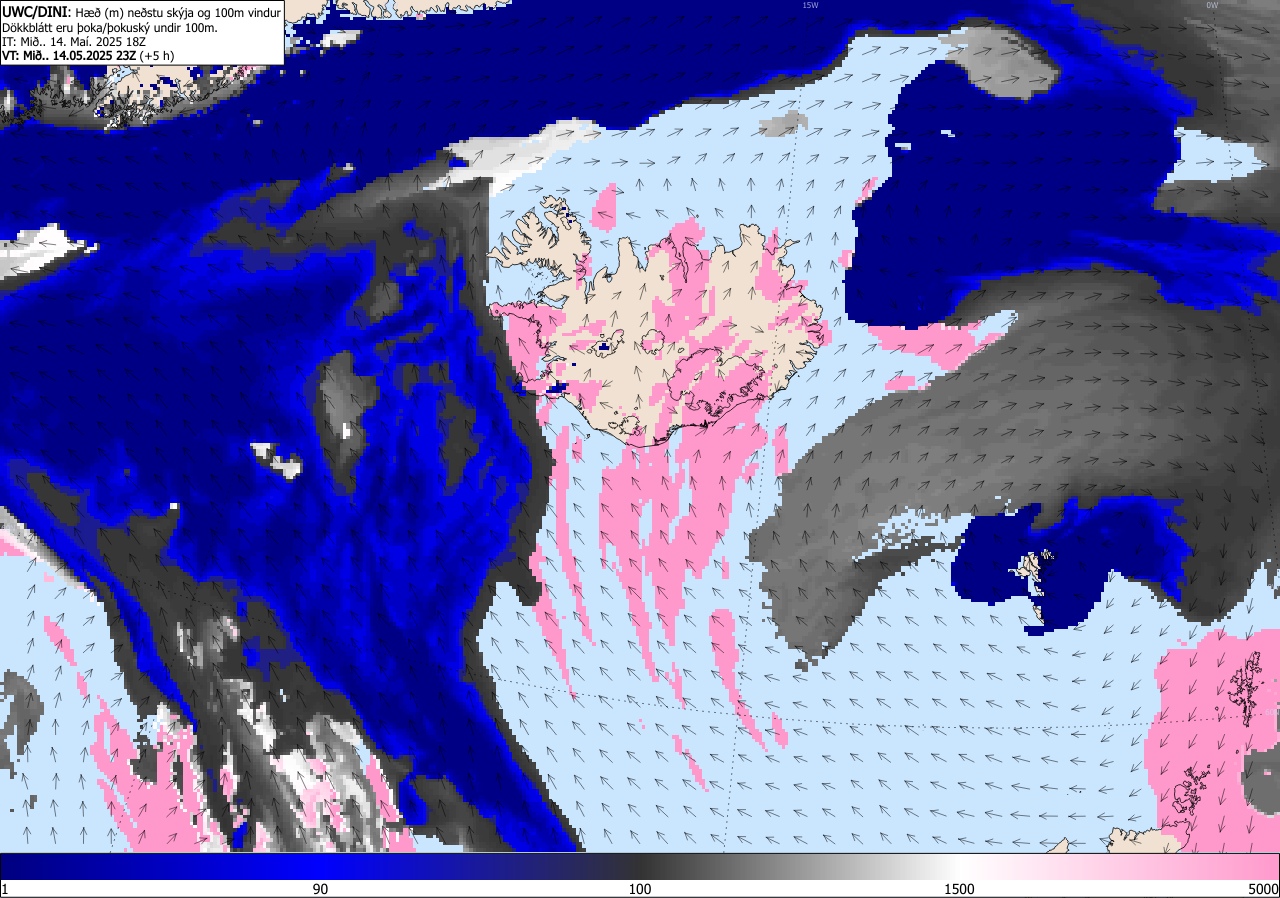Click the '15W' longitude label
This screenshot has height=898, width=1280.
pos(810,5)
